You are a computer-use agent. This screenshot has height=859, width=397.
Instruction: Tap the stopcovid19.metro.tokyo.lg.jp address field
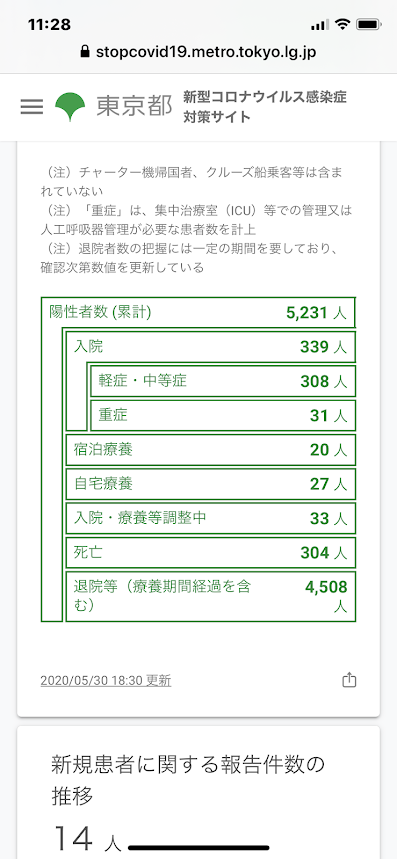coord(198,53)
